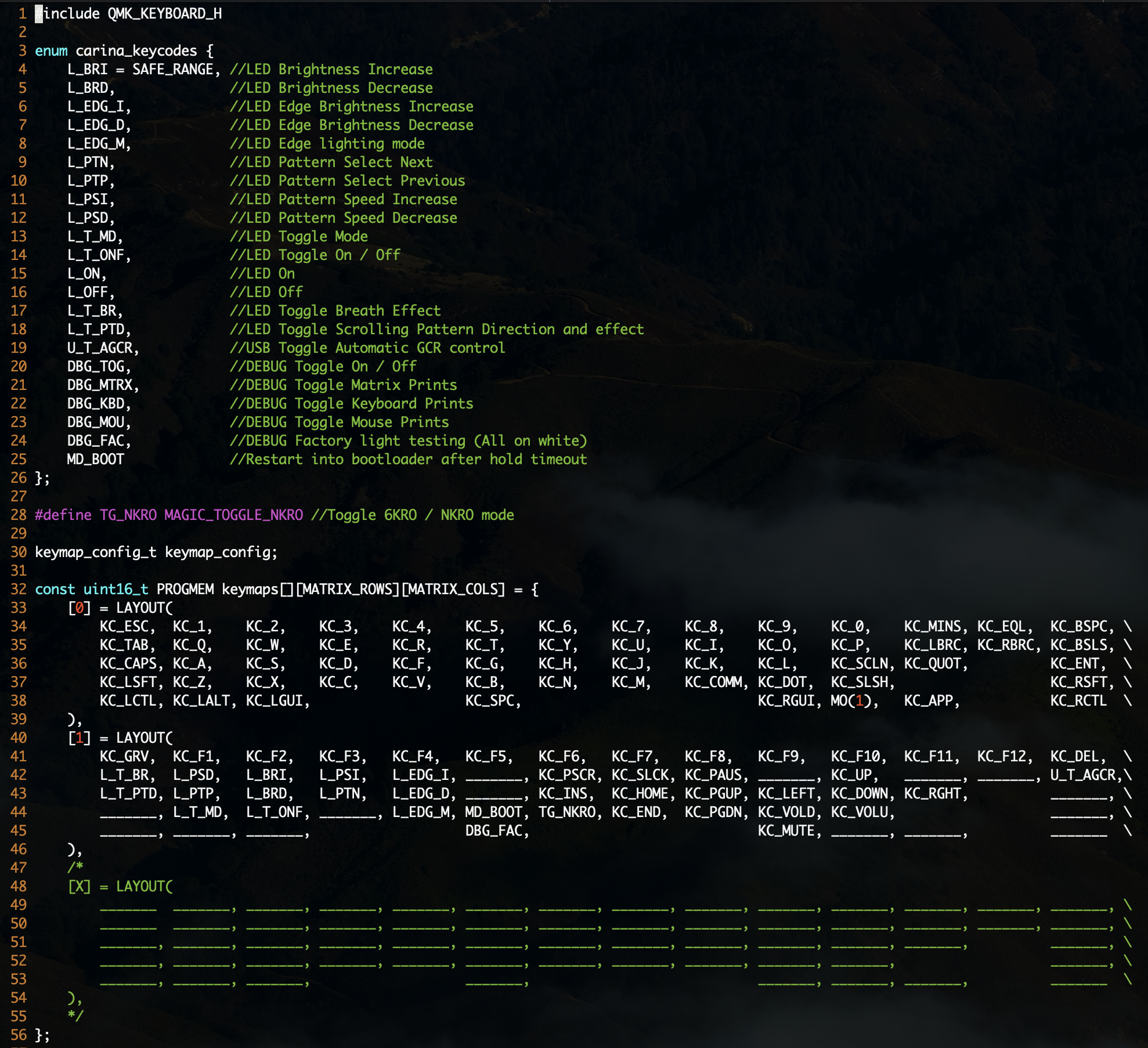Click DBG_FAC on line 45

[494, 830]
